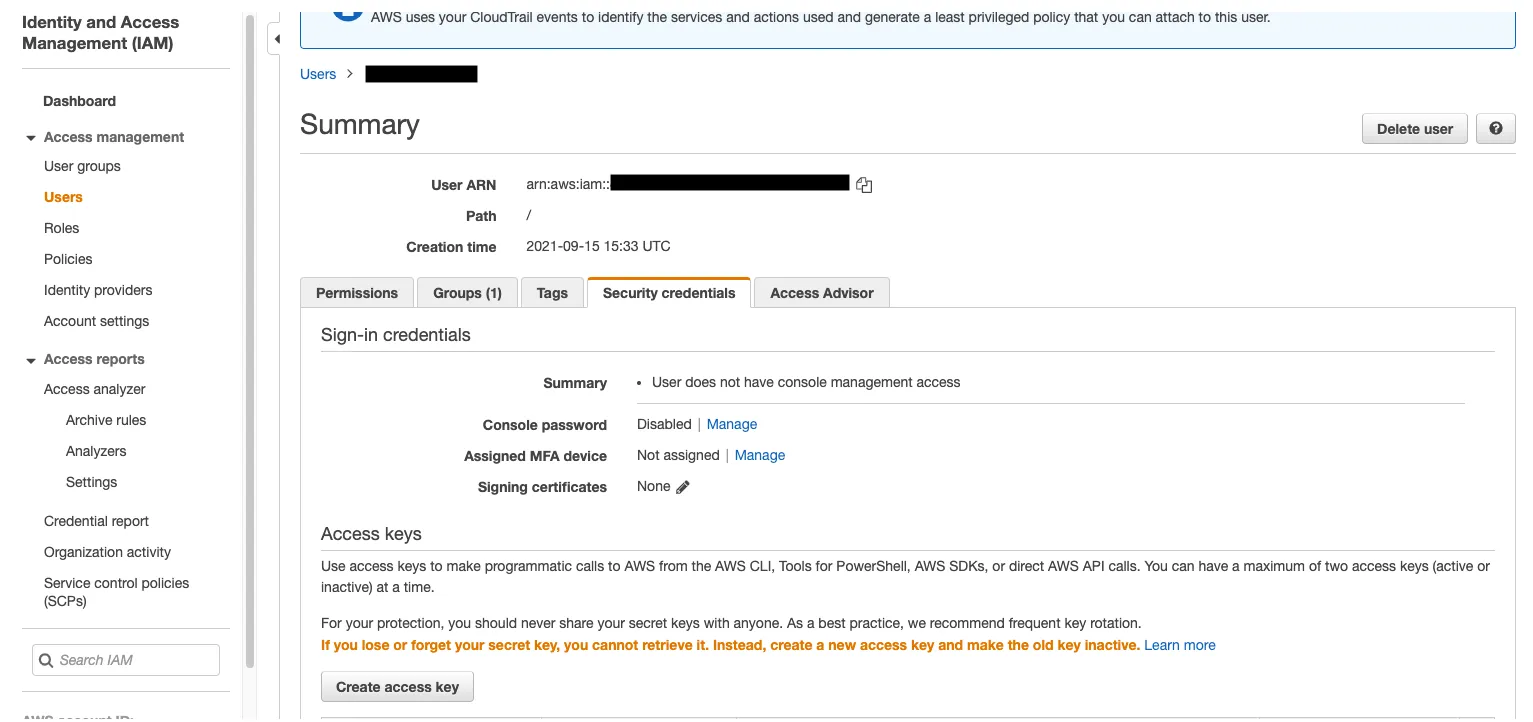This screenshot has width=1533, height=722.
Task: Open Settings under Access analyzer
Action: [91, 482]
